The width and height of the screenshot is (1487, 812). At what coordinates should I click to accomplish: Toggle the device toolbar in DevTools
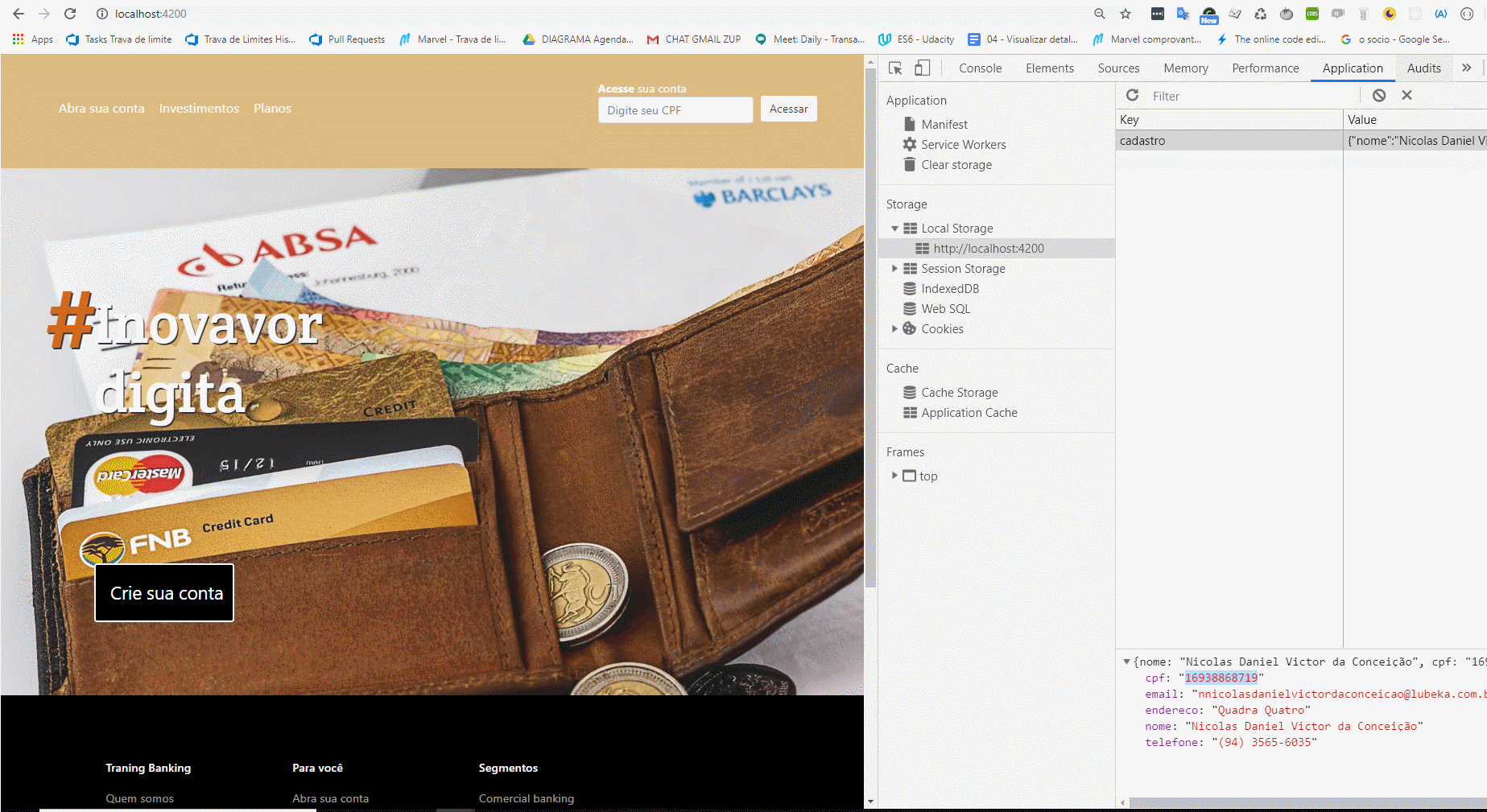[922, 68]
